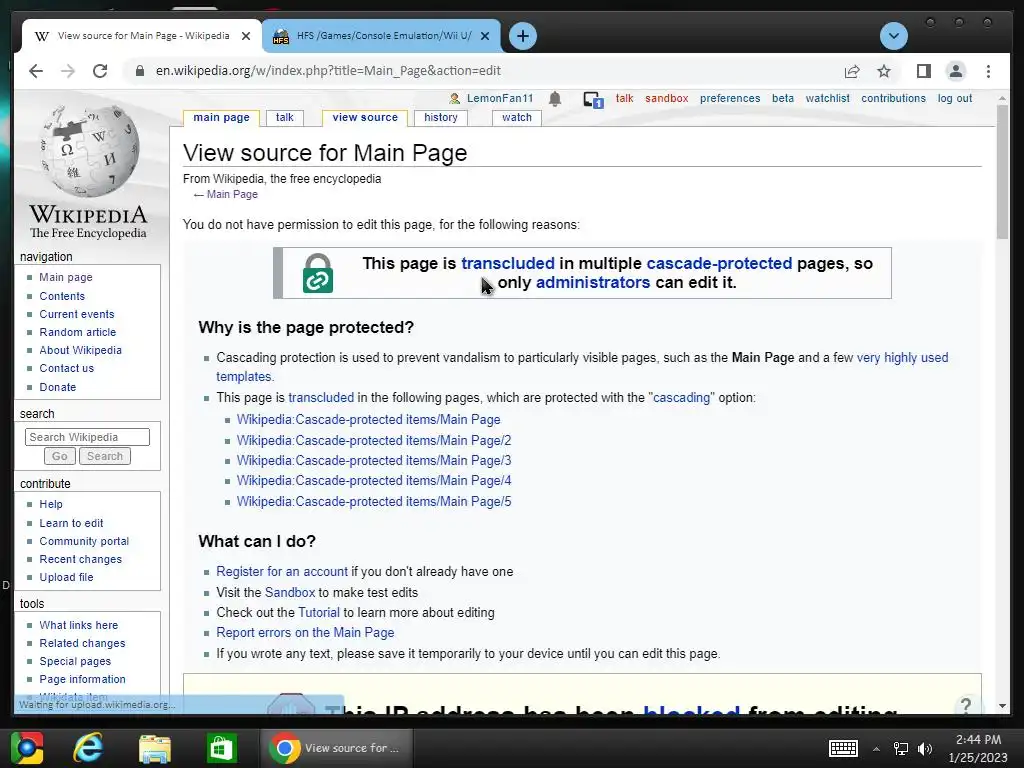Open the browser side panel icon

(923, 71)
